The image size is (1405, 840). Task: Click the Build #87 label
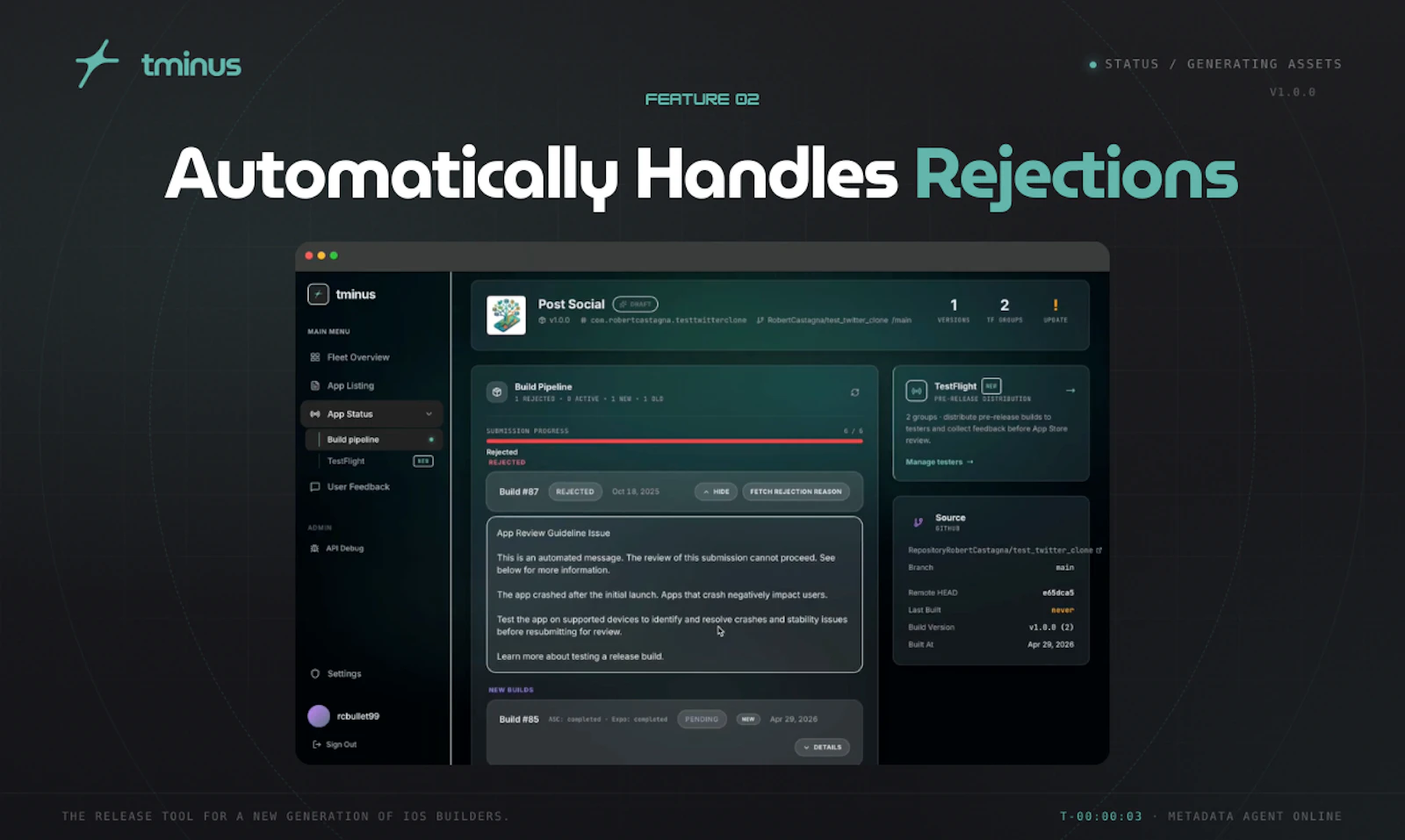pos(519,492)
